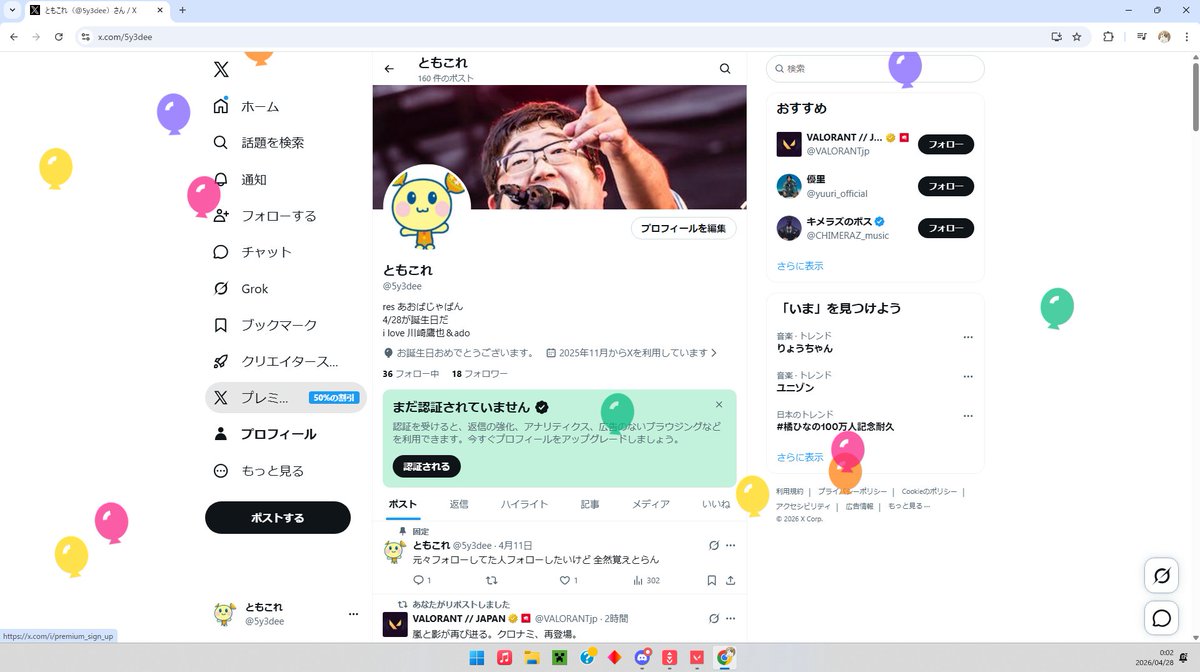
Task: Open プロフィールを編集 to edit the profile
Action: pos(683,228)
